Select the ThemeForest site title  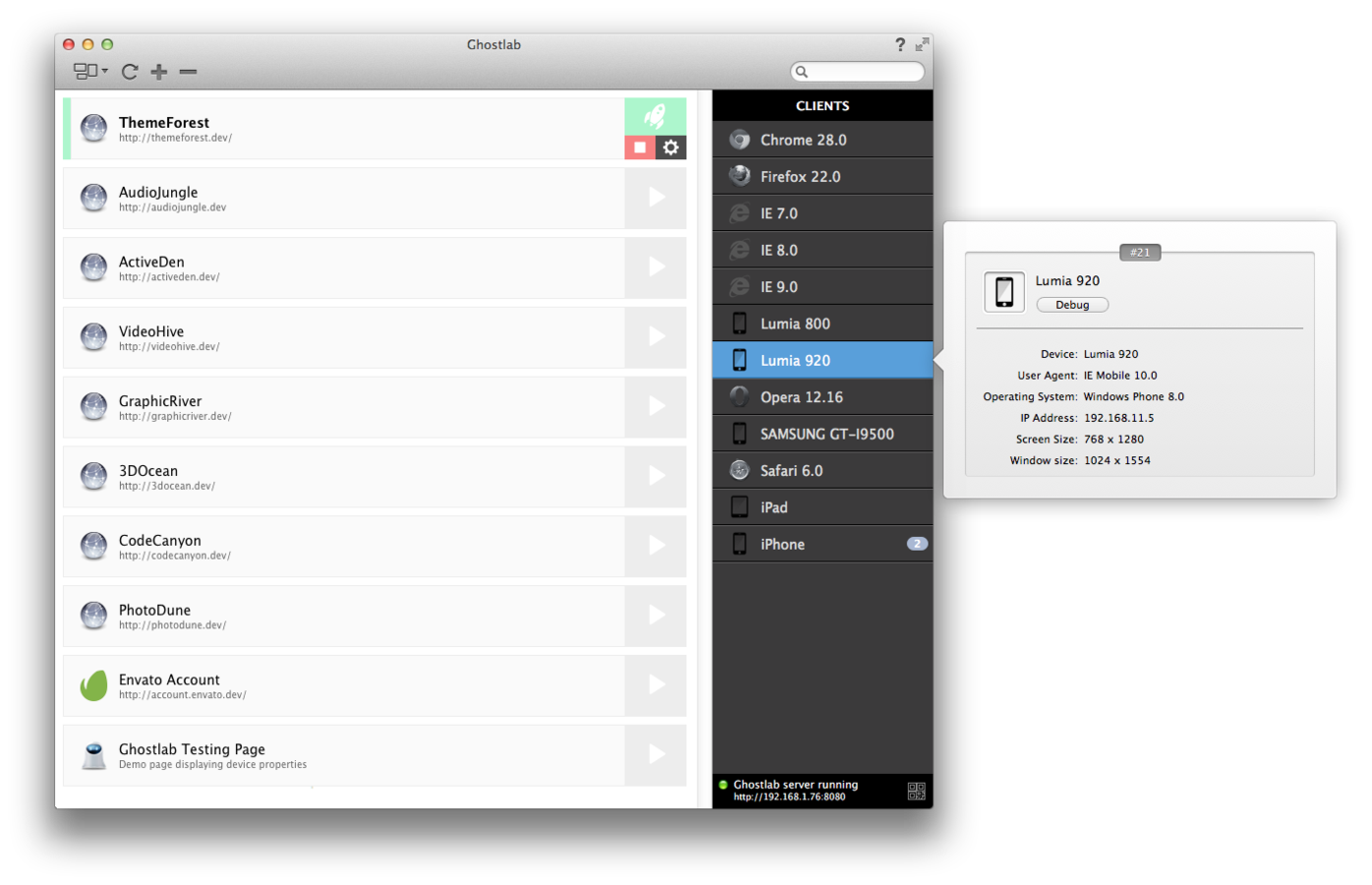tap(164, 123)
